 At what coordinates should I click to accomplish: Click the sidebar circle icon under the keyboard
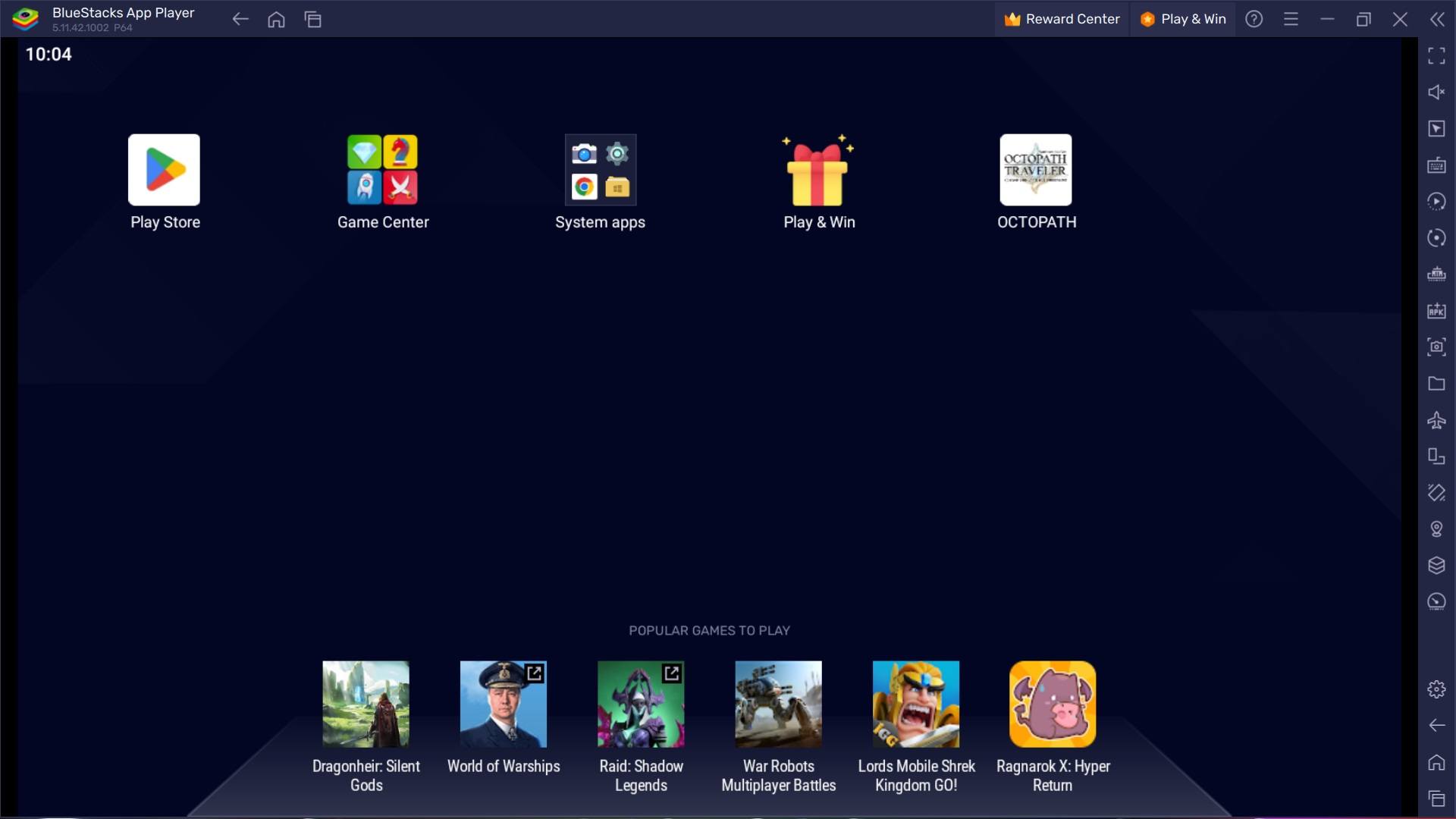point(1436,201)
